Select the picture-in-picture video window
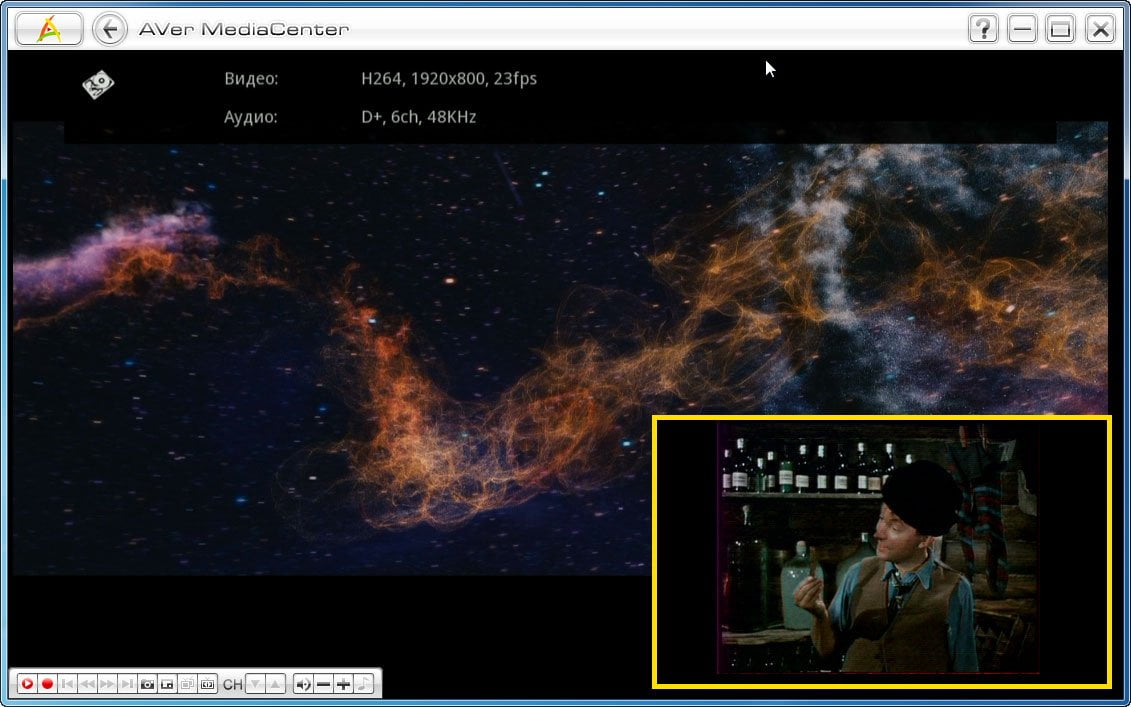This screenshot has height=707, width=1131. pos(881,551)
